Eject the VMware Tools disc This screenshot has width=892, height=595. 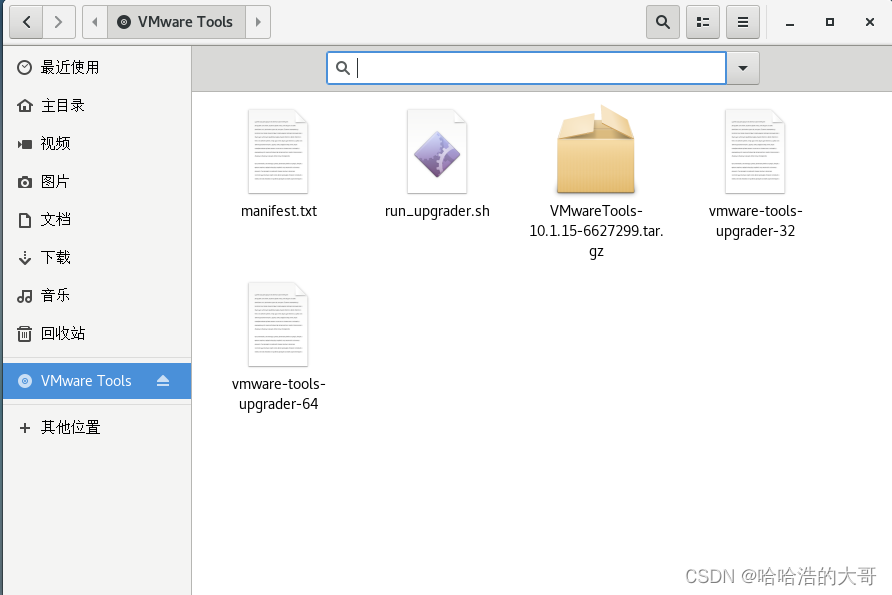[163, 381]
